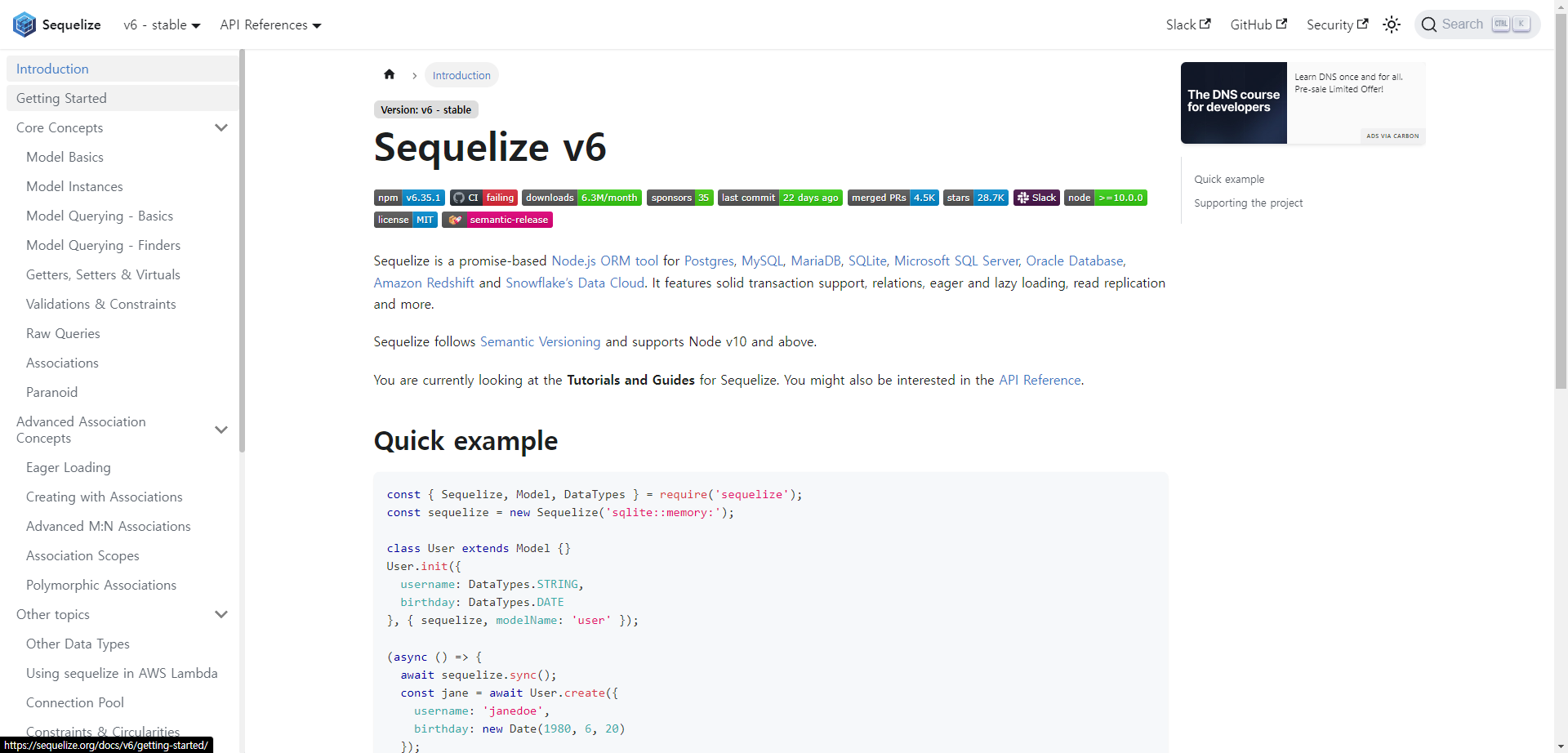Open the API References dropdown
This screenshot has height=753, width=1568.
270,25
